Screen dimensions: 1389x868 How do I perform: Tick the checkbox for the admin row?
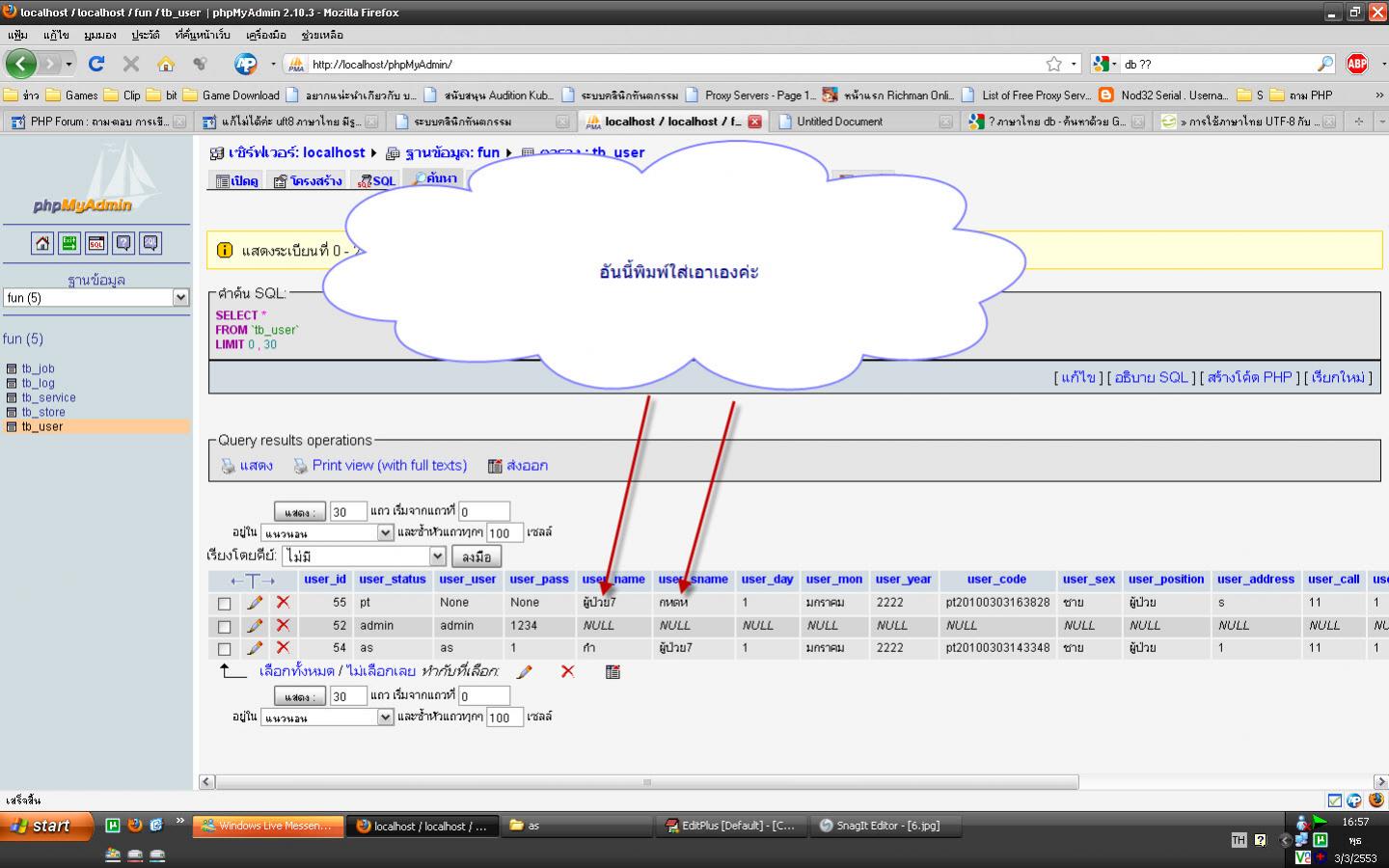[225, 627]
